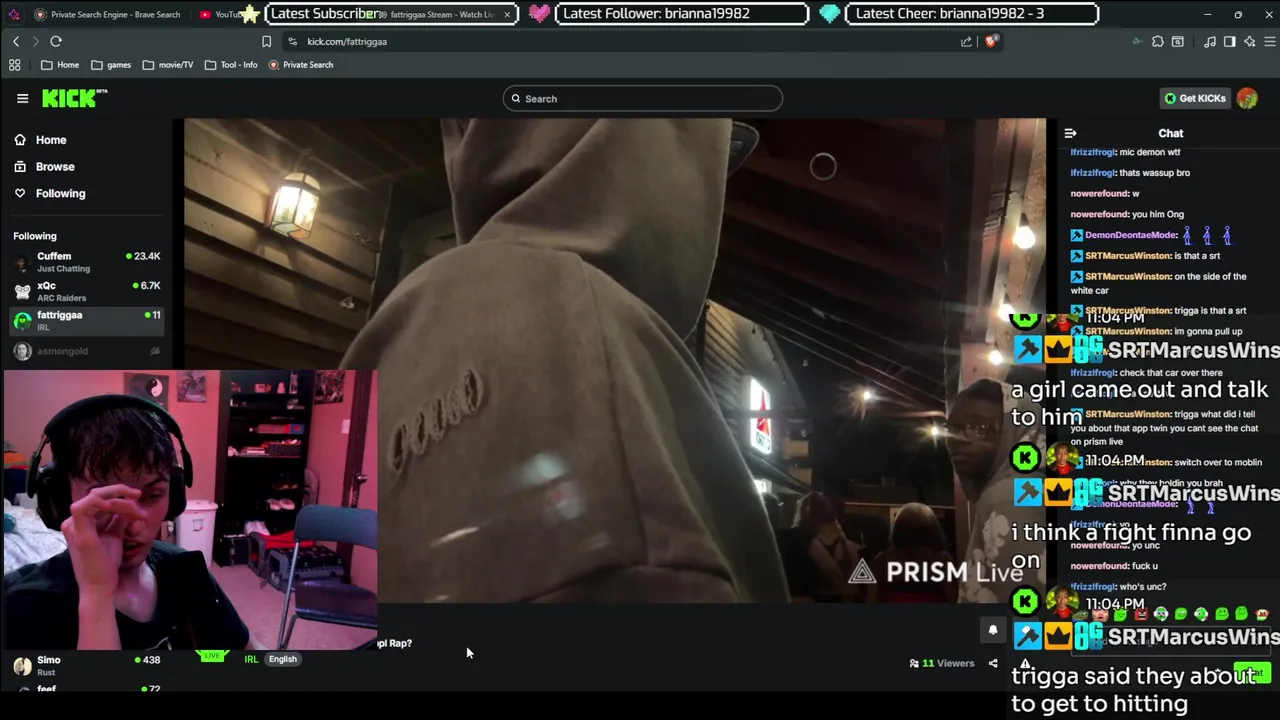Viewport: 1280px width, 720px height.
Task: Click the KICK logo
Action: tap(74, 98)
